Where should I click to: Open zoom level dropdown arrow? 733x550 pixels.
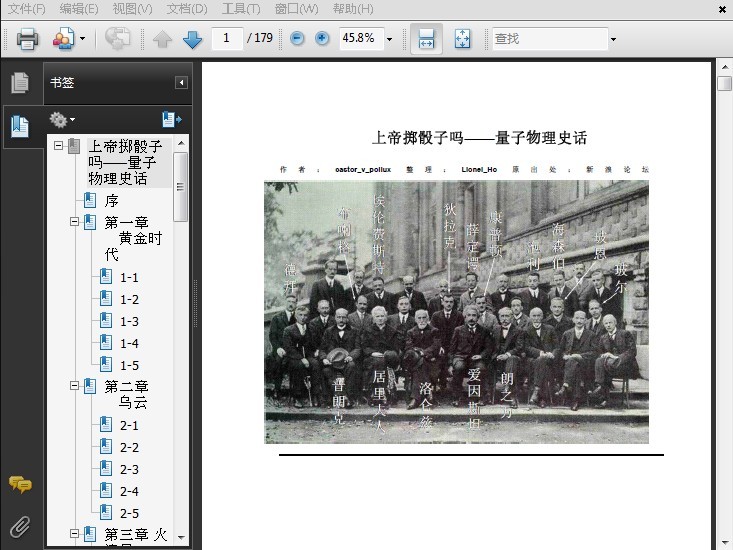(389, 39)
